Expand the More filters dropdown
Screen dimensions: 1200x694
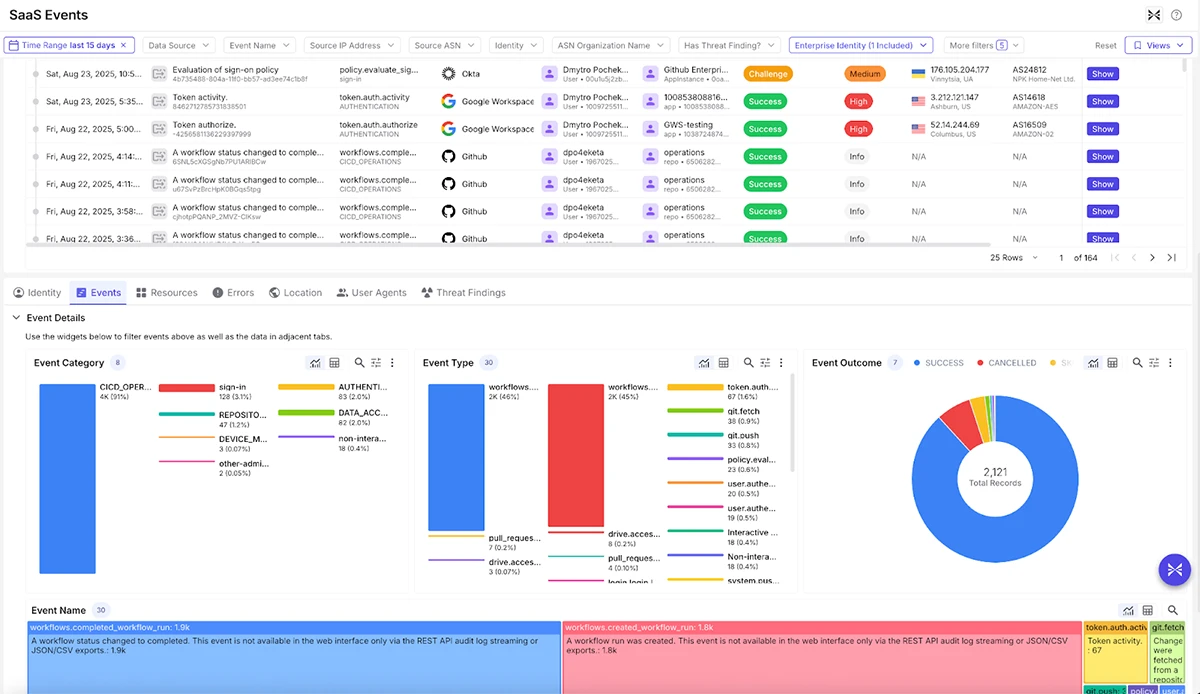[985, 45]
